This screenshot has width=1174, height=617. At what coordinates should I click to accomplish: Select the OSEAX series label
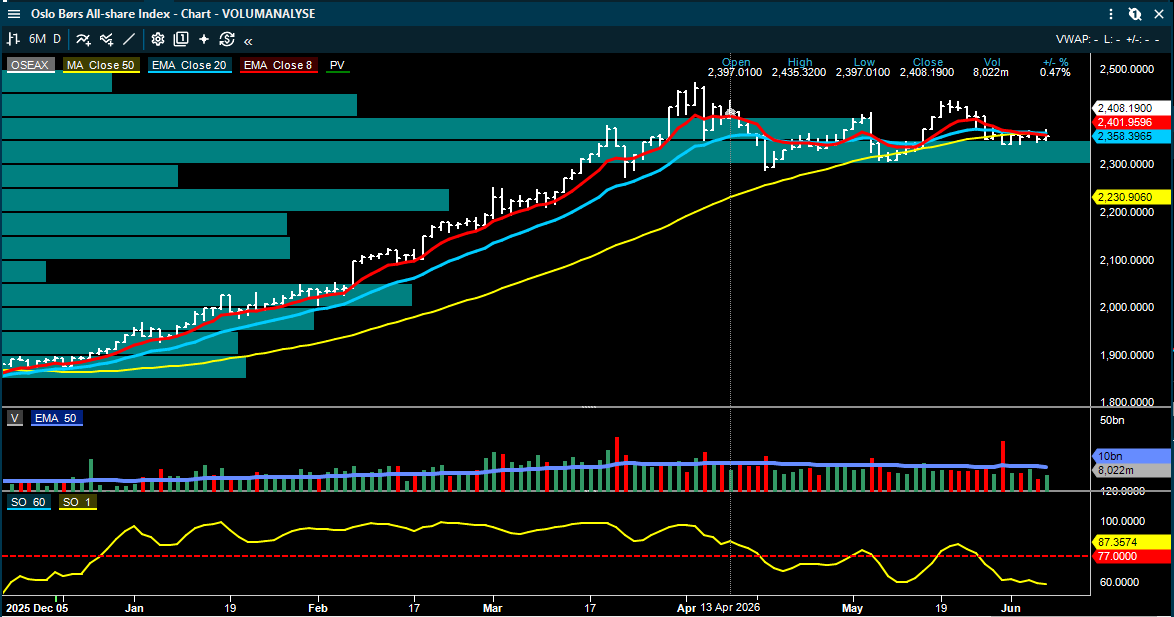click(x=30, y=65)
